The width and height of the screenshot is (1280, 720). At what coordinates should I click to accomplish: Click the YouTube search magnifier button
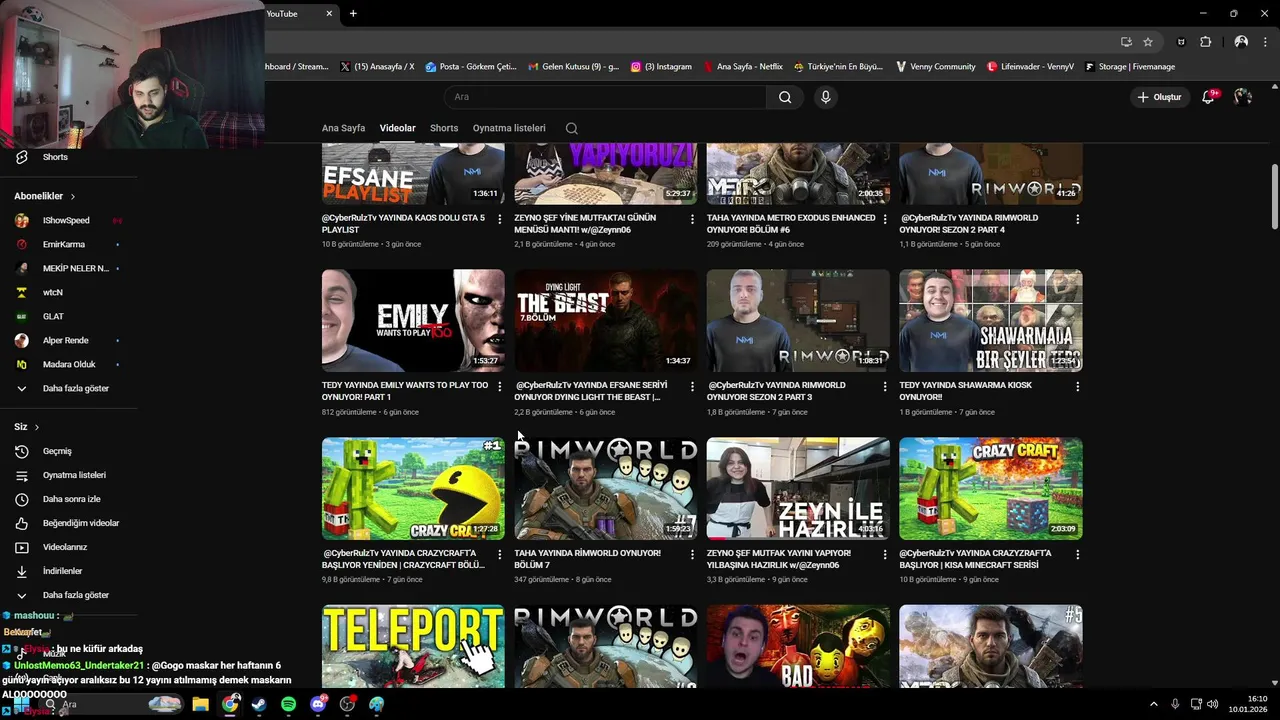click(785, 97)
